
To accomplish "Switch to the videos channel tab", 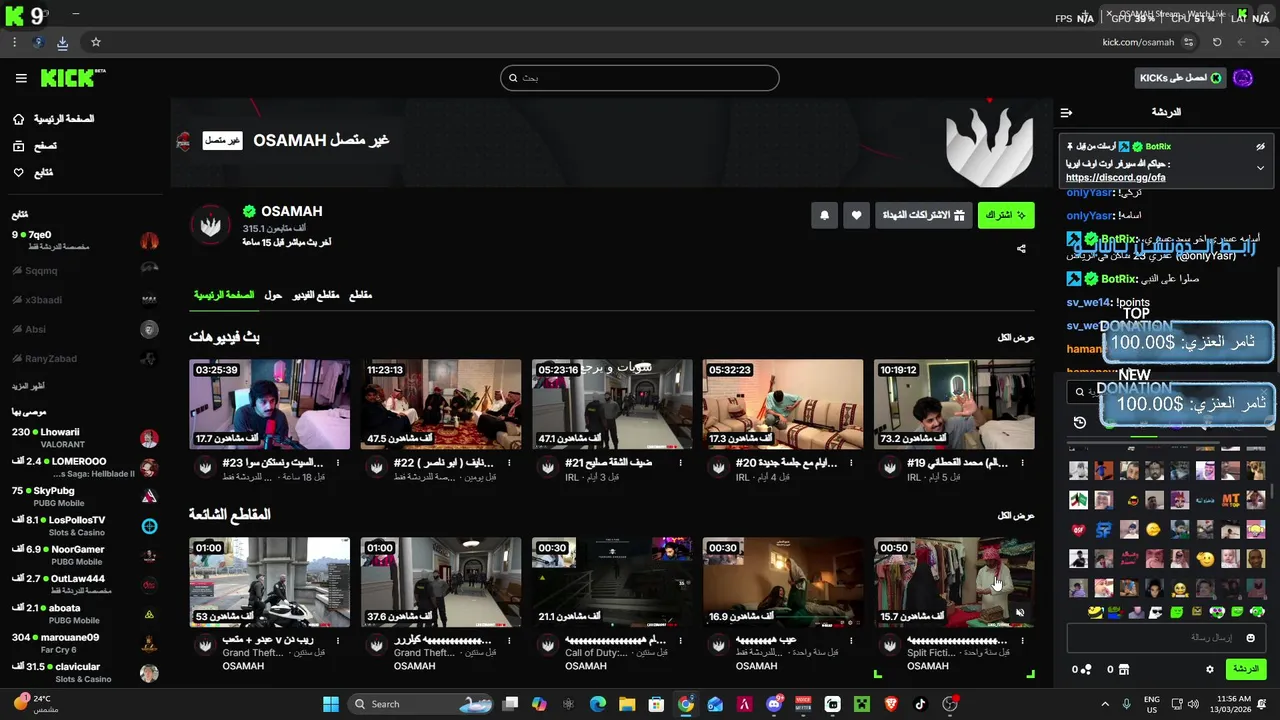I will click(315, 296).
